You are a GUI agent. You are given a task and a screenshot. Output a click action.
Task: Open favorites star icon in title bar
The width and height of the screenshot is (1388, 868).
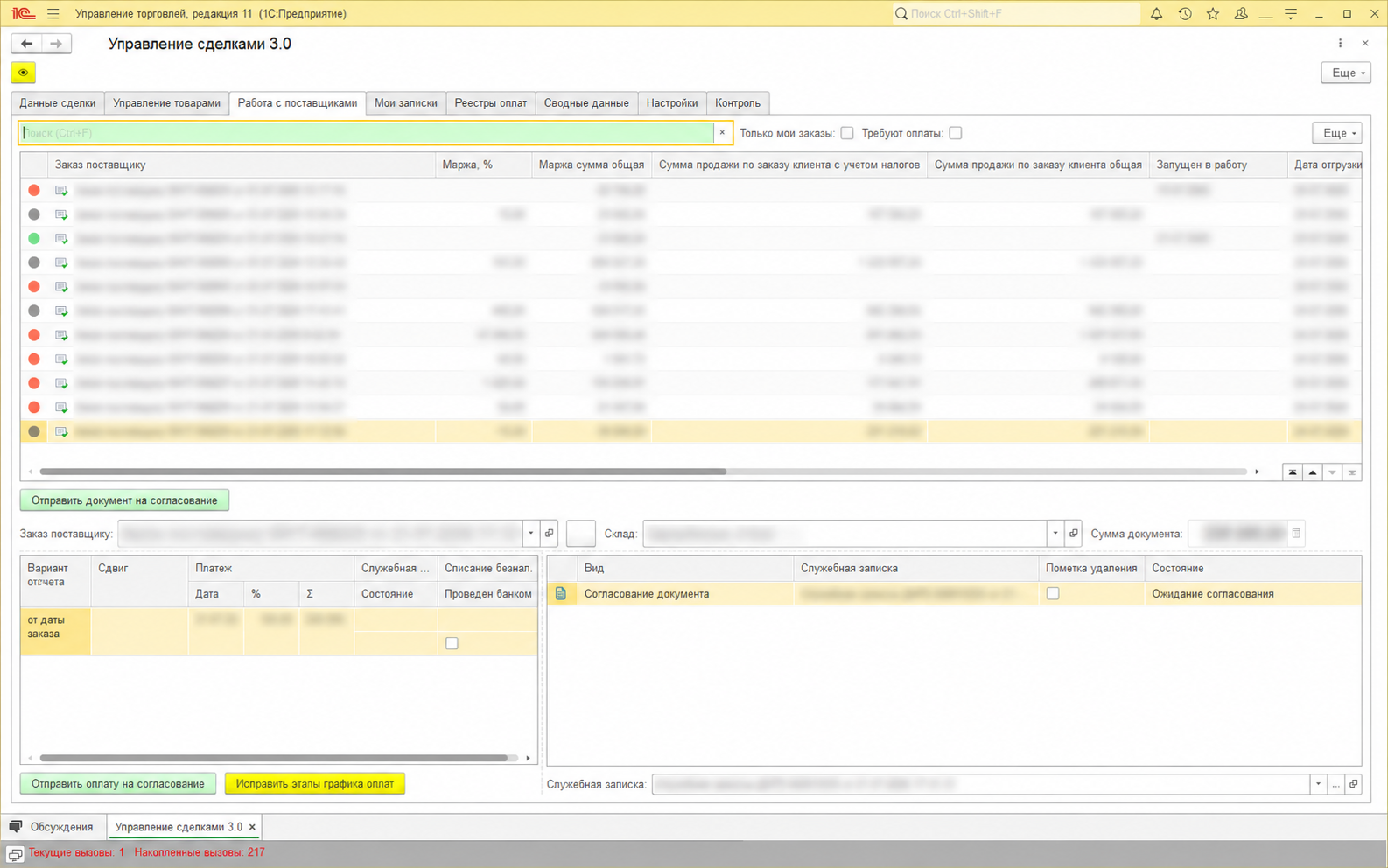pyautogui.click(x=1212, y=14)
